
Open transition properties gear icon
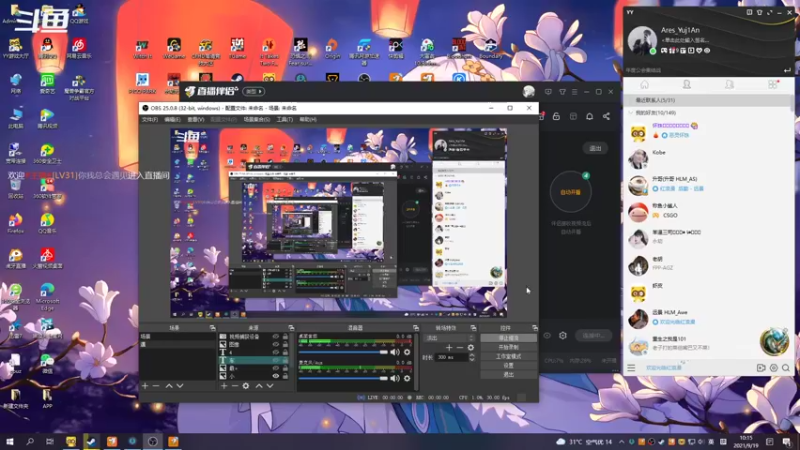(470, 347)
